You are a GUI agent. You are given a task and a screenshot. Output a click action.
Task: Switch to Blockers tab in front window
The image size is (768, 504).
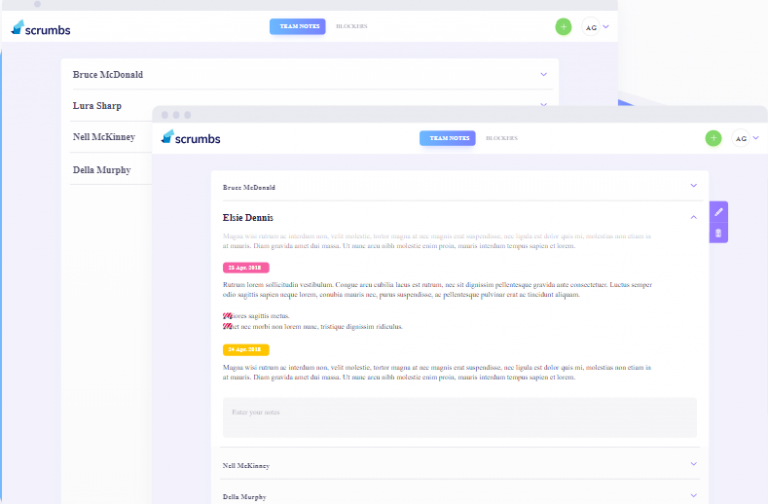(x=501, y=138)
